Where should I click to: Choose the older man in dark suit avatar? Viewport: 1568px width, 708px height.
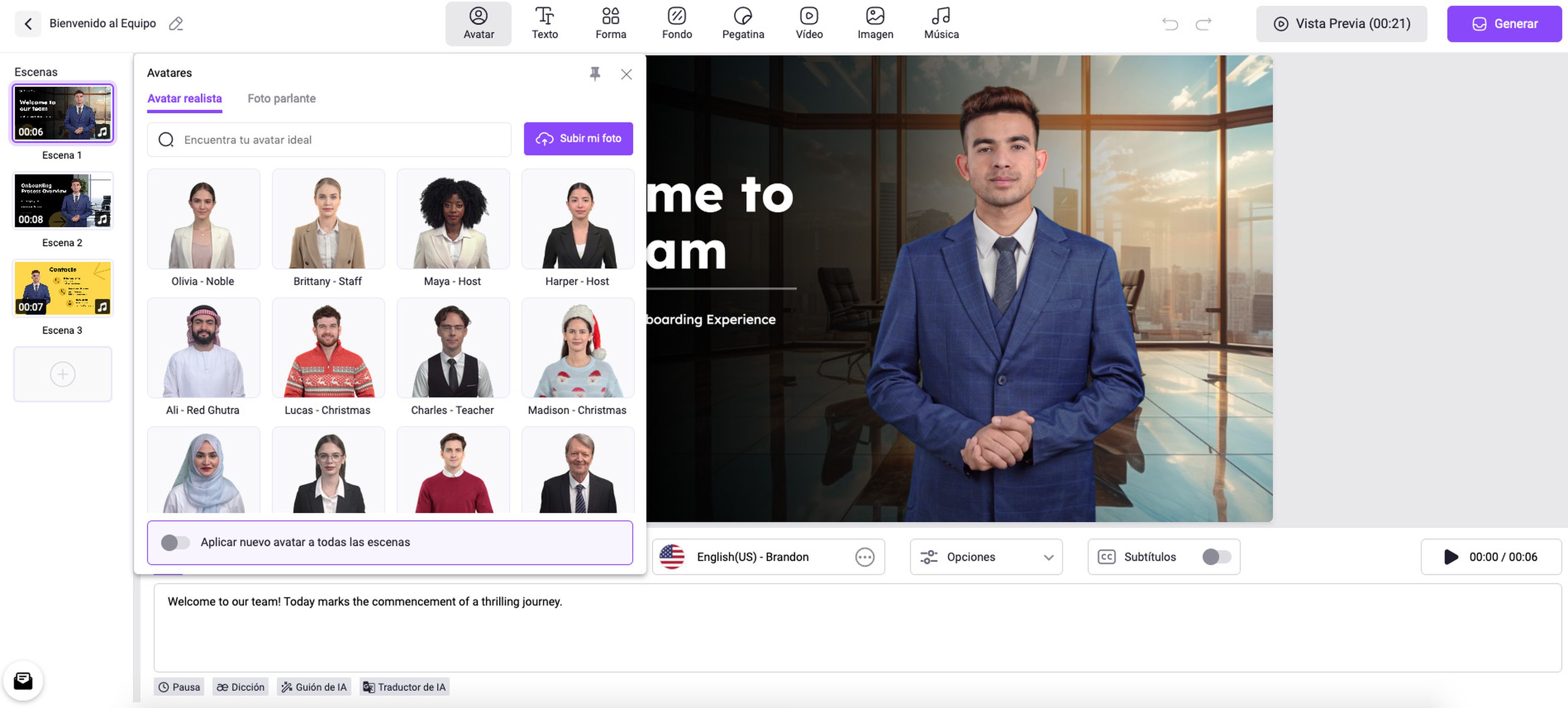pyautogui.click(x=578, y=471)
